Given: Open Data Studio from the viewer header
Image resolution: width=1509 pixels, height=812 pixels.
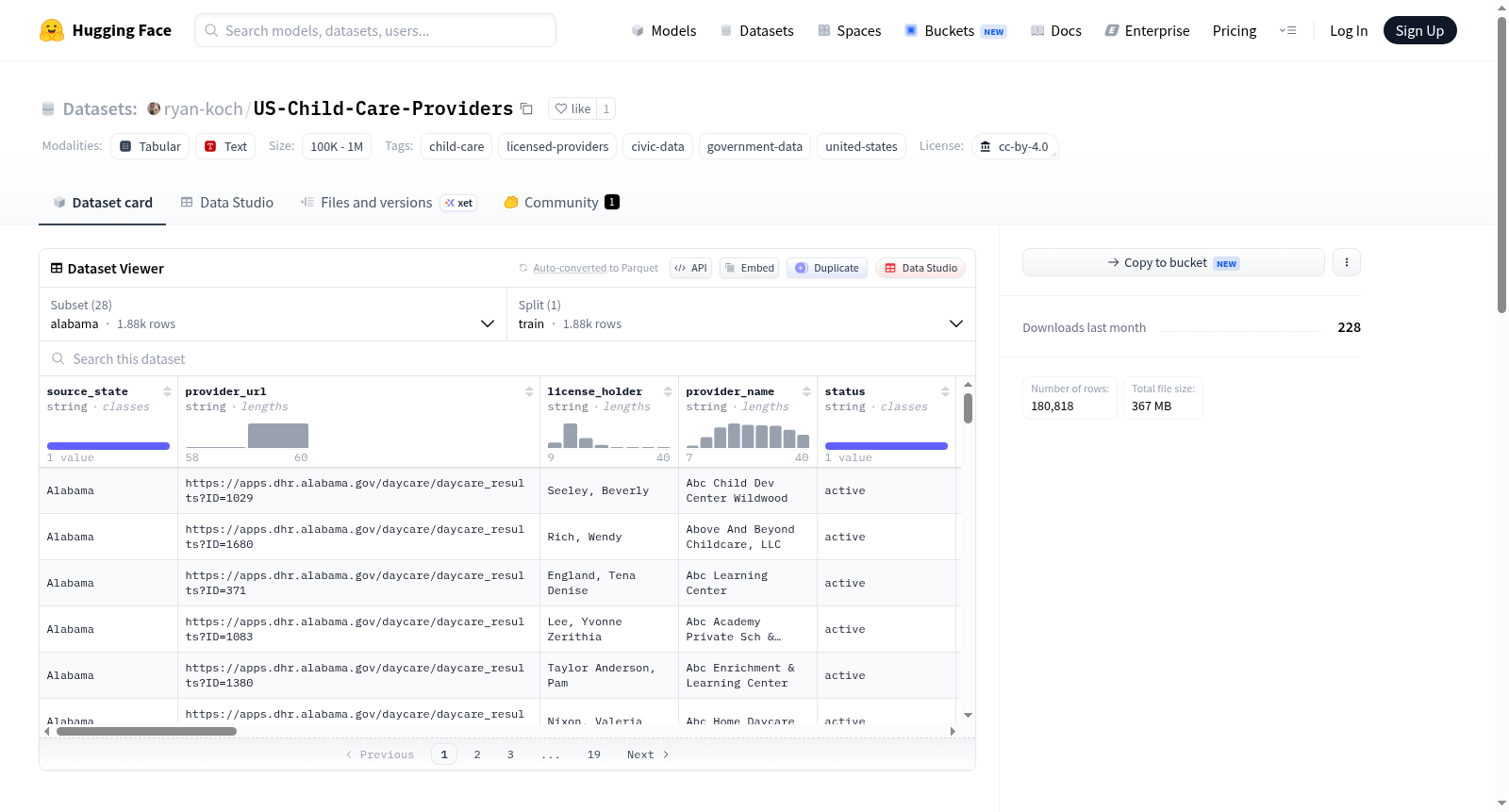Looking at the screenshot, I should 920,268.
